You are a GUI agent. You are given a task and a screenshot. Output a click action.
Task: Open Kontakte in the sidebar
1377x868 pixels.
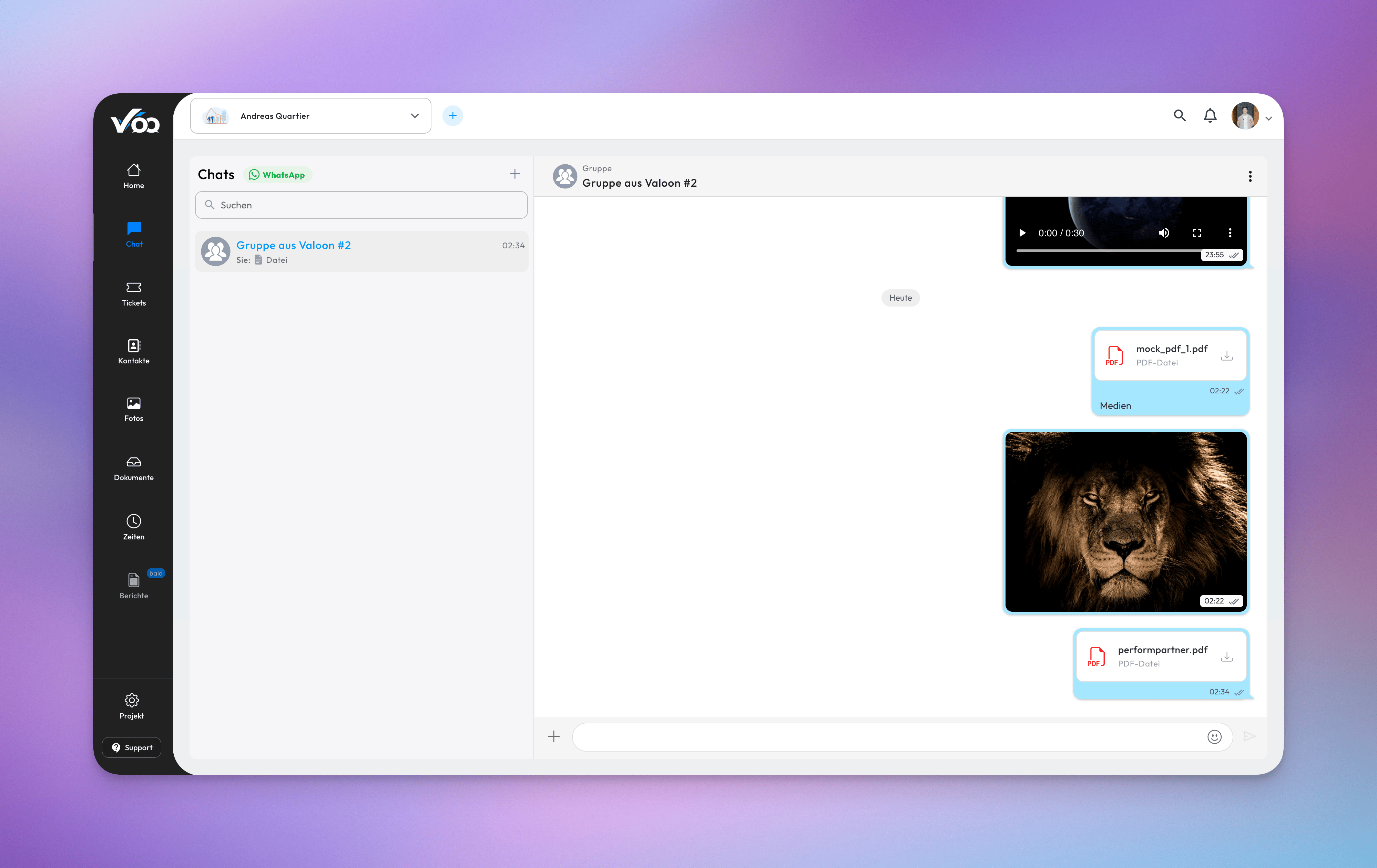133,351
